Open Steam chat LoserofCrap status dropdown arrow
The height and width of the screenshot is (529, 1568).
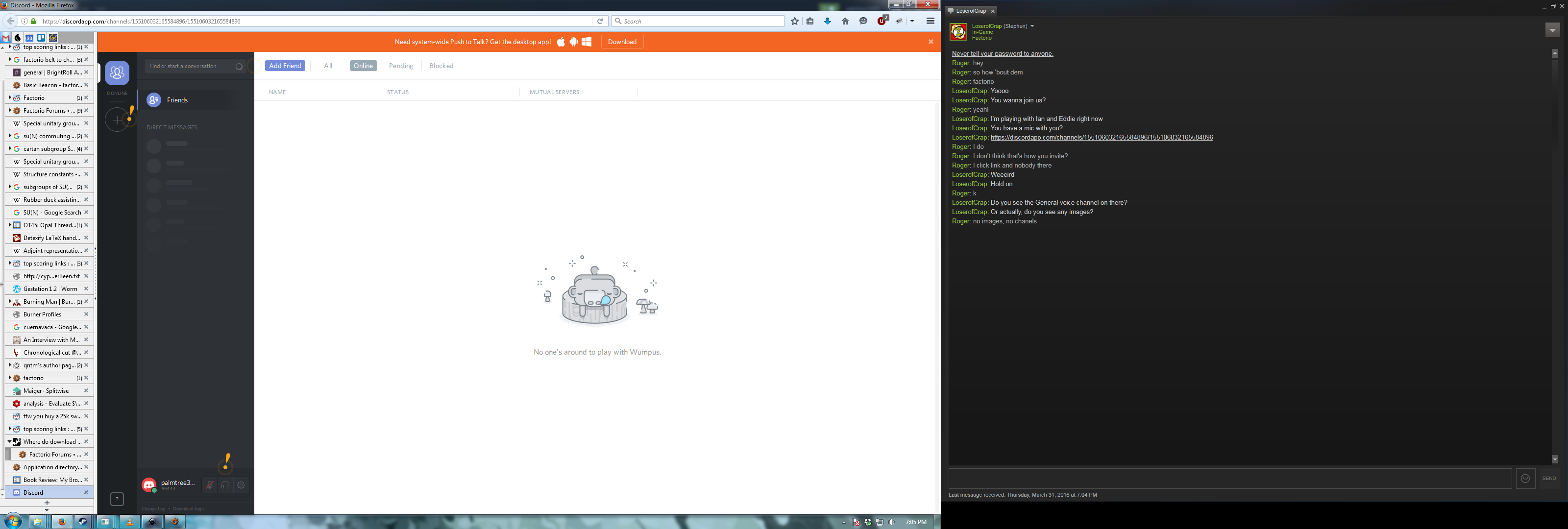[x=1032, y=26]
